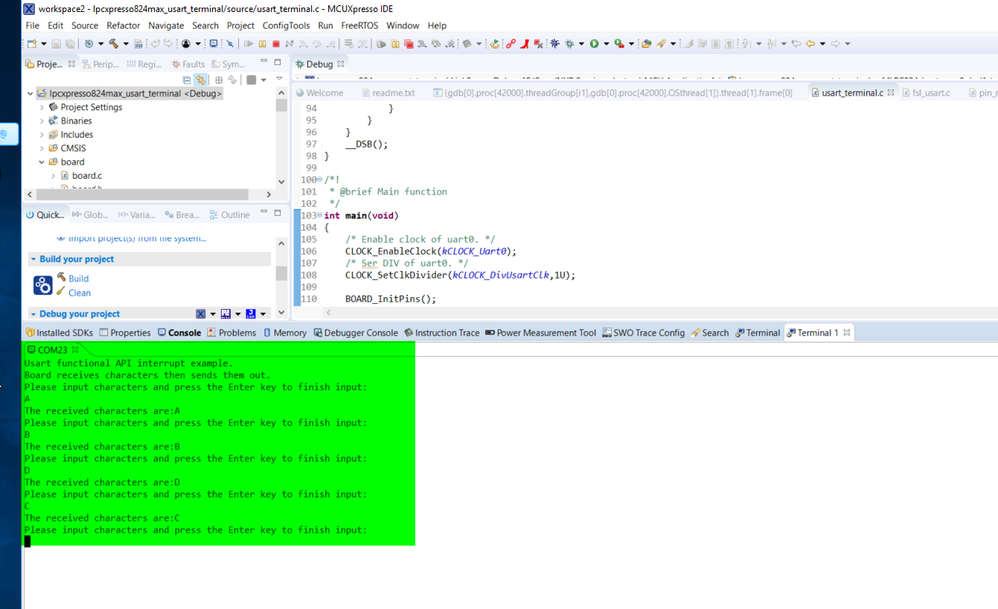Click the PE Micro debug icon in Quickstart

pos(225,314)
